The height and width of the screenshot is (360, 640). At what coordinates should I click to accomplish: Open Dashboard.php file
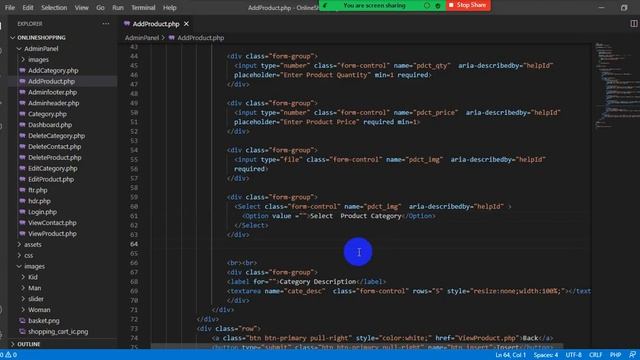click(50, 125)
